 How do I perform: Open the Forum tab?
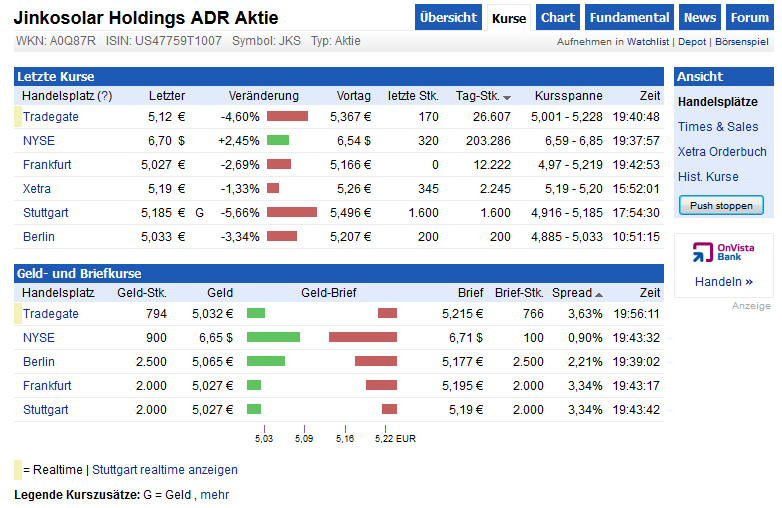(749, 18)
